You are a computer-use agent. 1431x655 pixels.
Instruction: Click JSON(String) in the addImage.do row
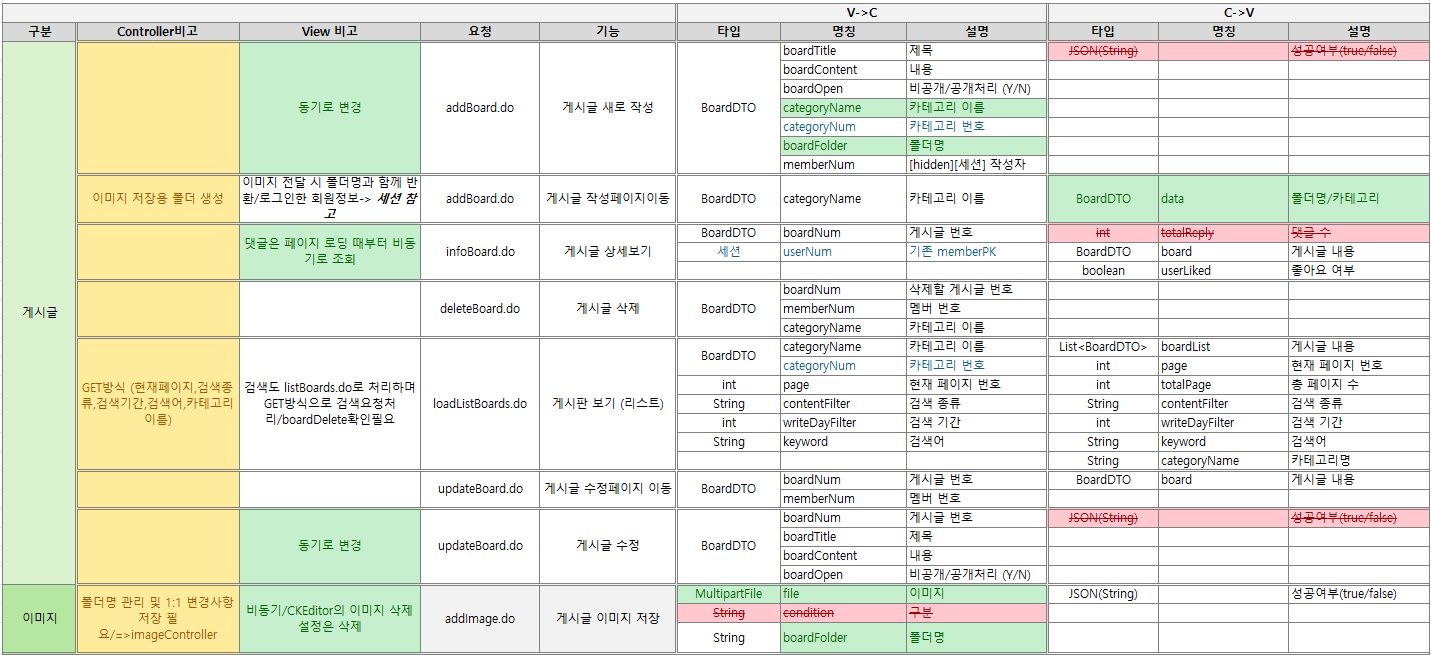1103,594
